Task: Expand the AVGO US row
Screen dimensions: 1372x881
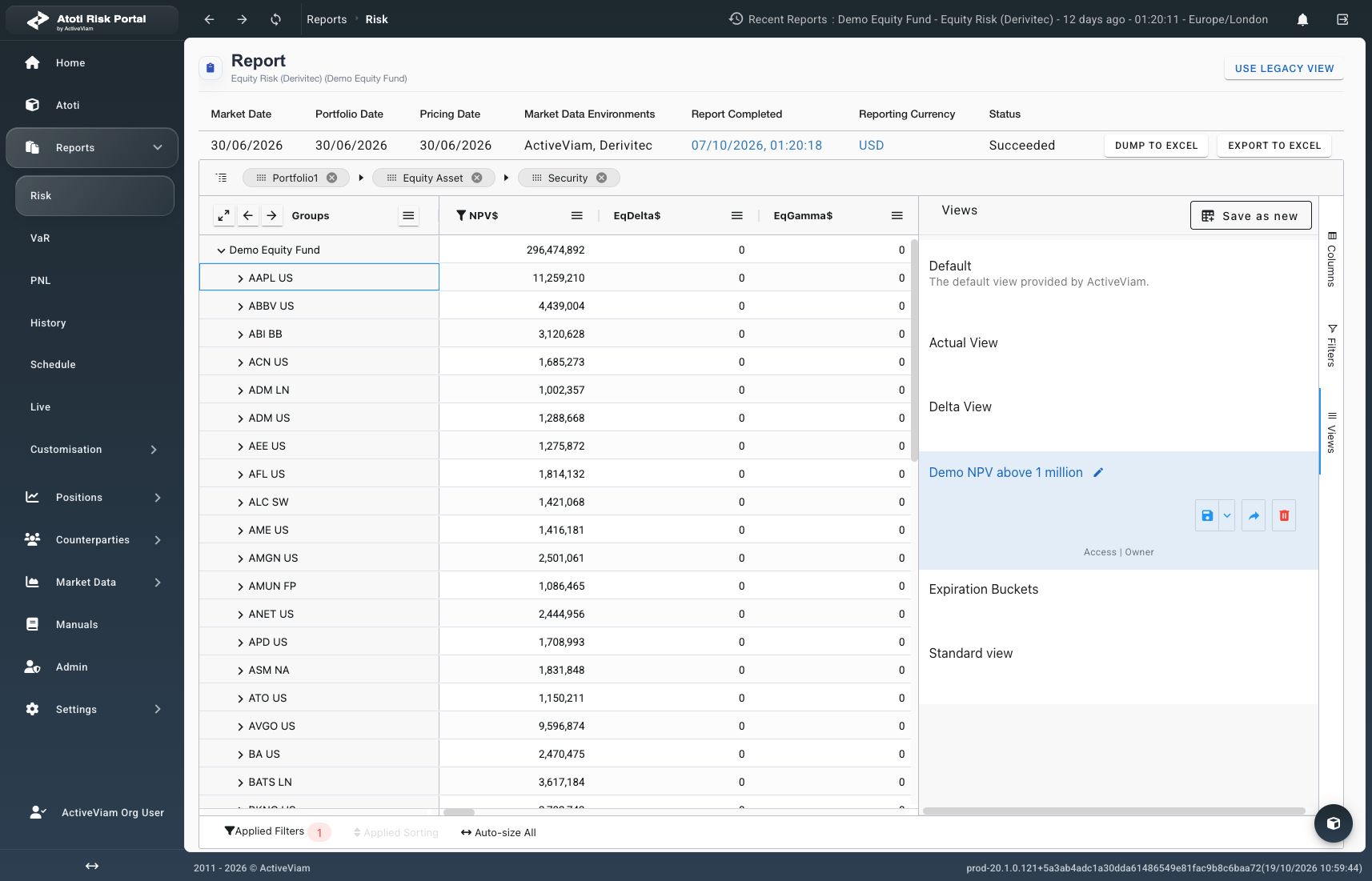Action: click(240, 727)
